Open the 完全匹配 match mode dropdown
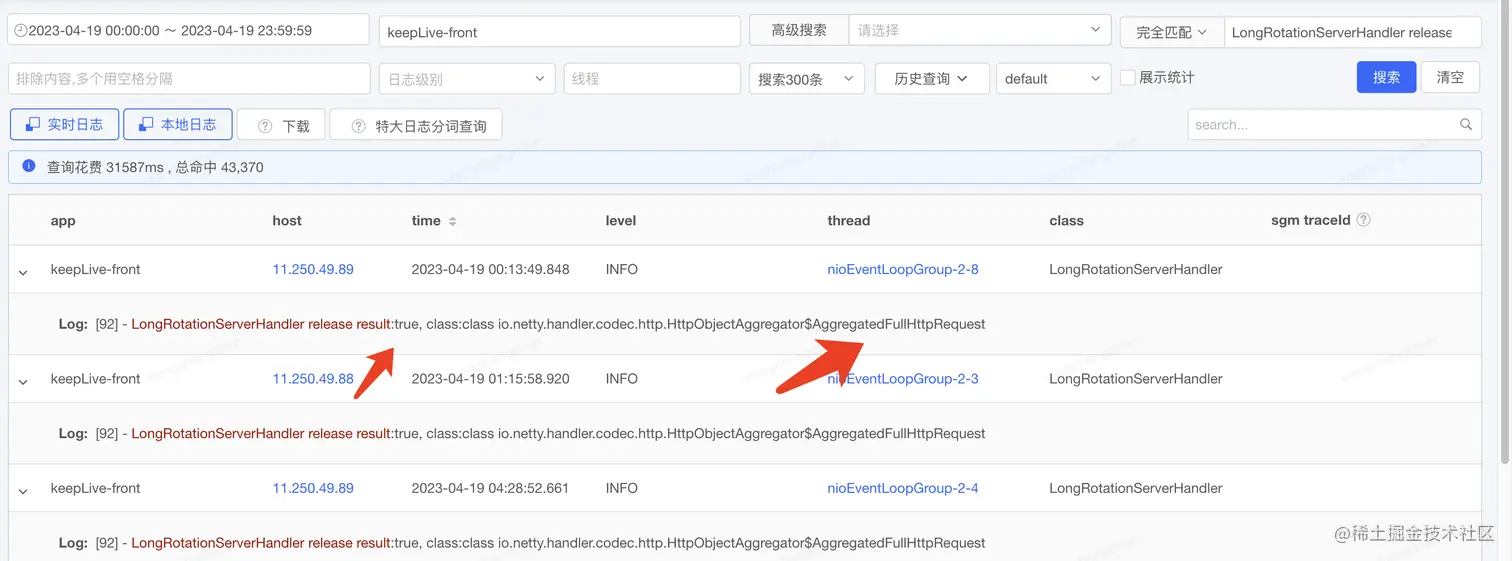 click(x=1172, y=32)
